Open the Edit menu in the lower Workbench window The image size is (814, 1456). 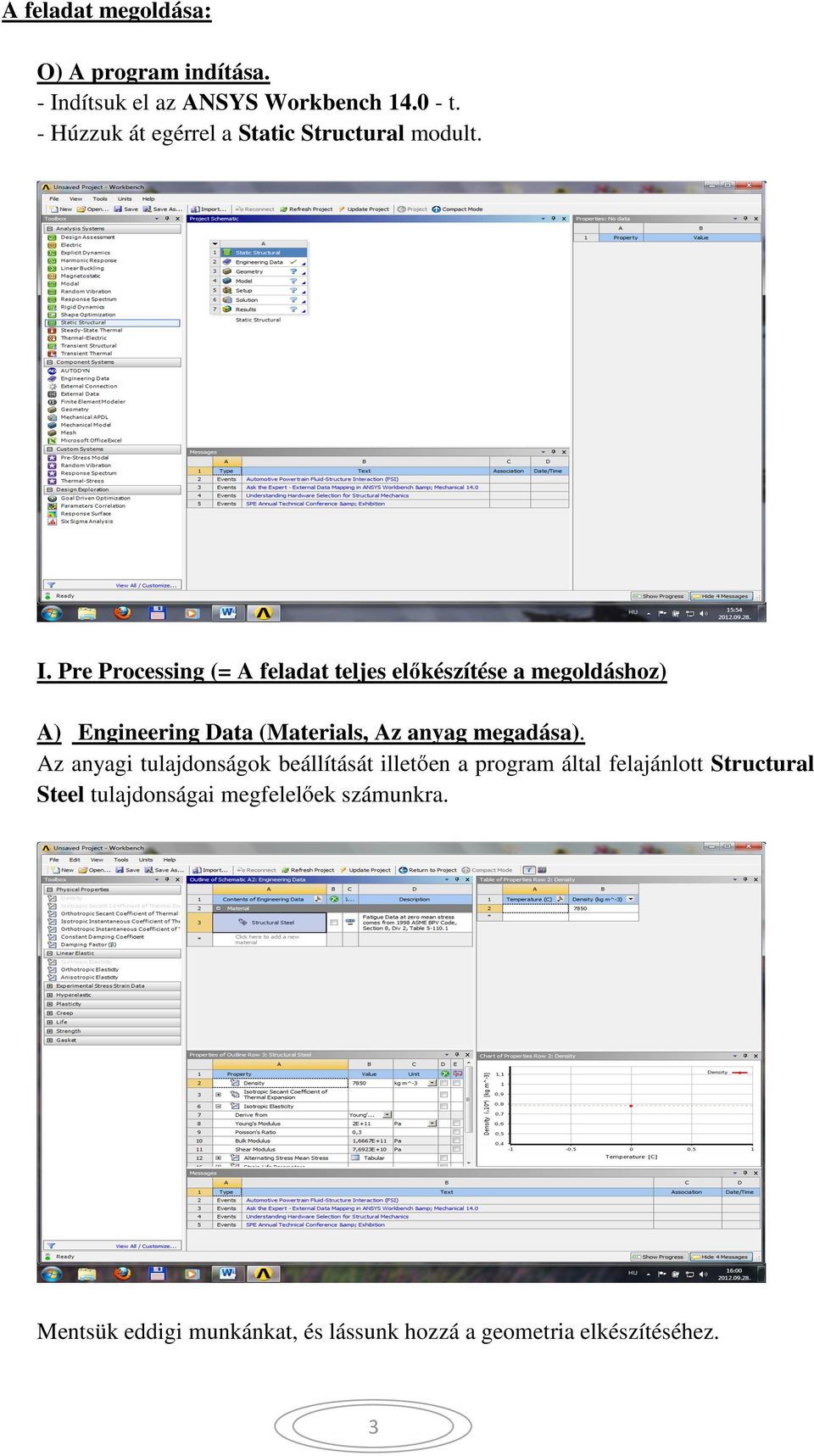[x=75, y=860]
